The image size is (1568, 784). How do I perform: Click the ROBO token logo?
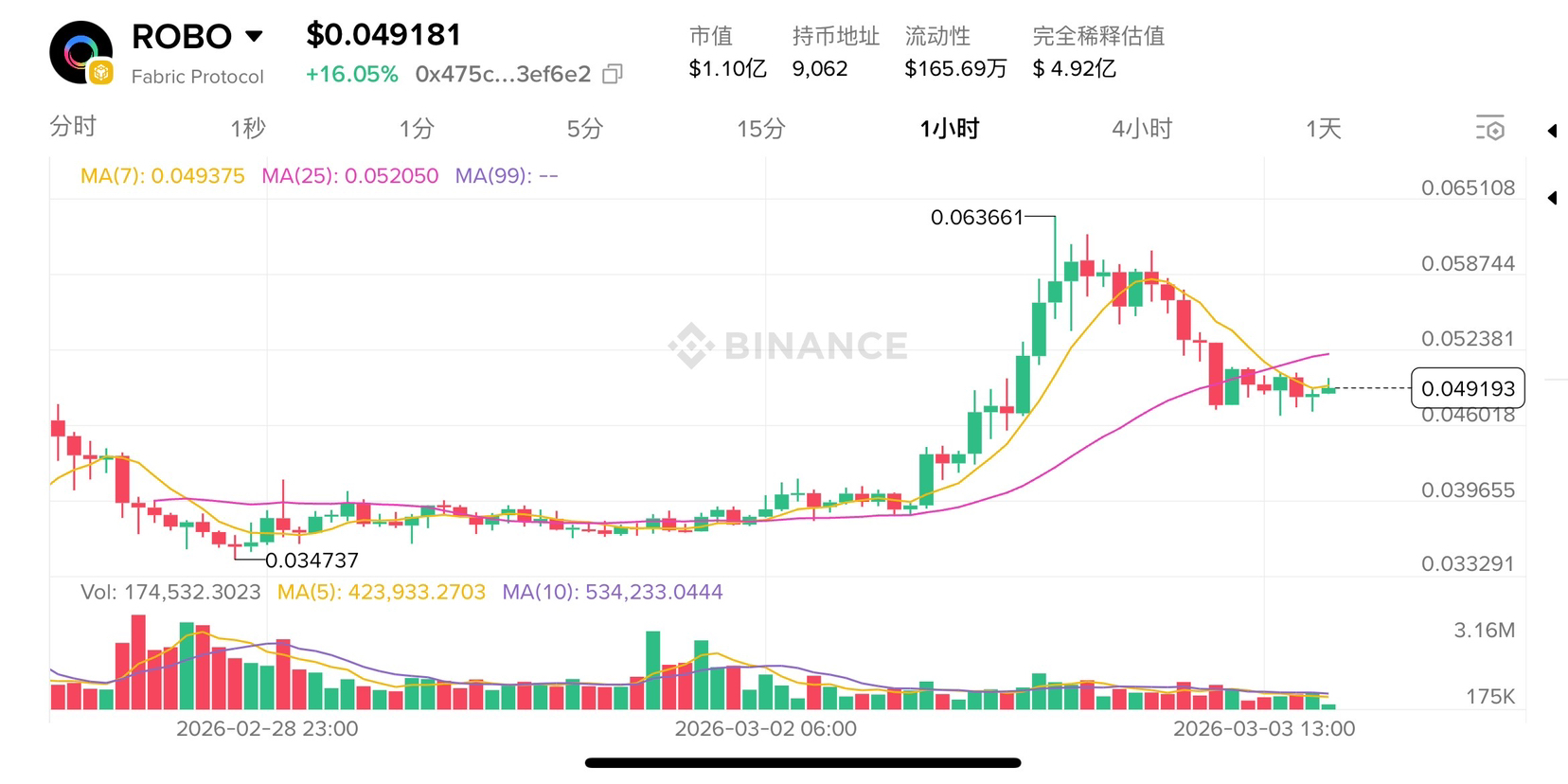(x=80, y=51)
